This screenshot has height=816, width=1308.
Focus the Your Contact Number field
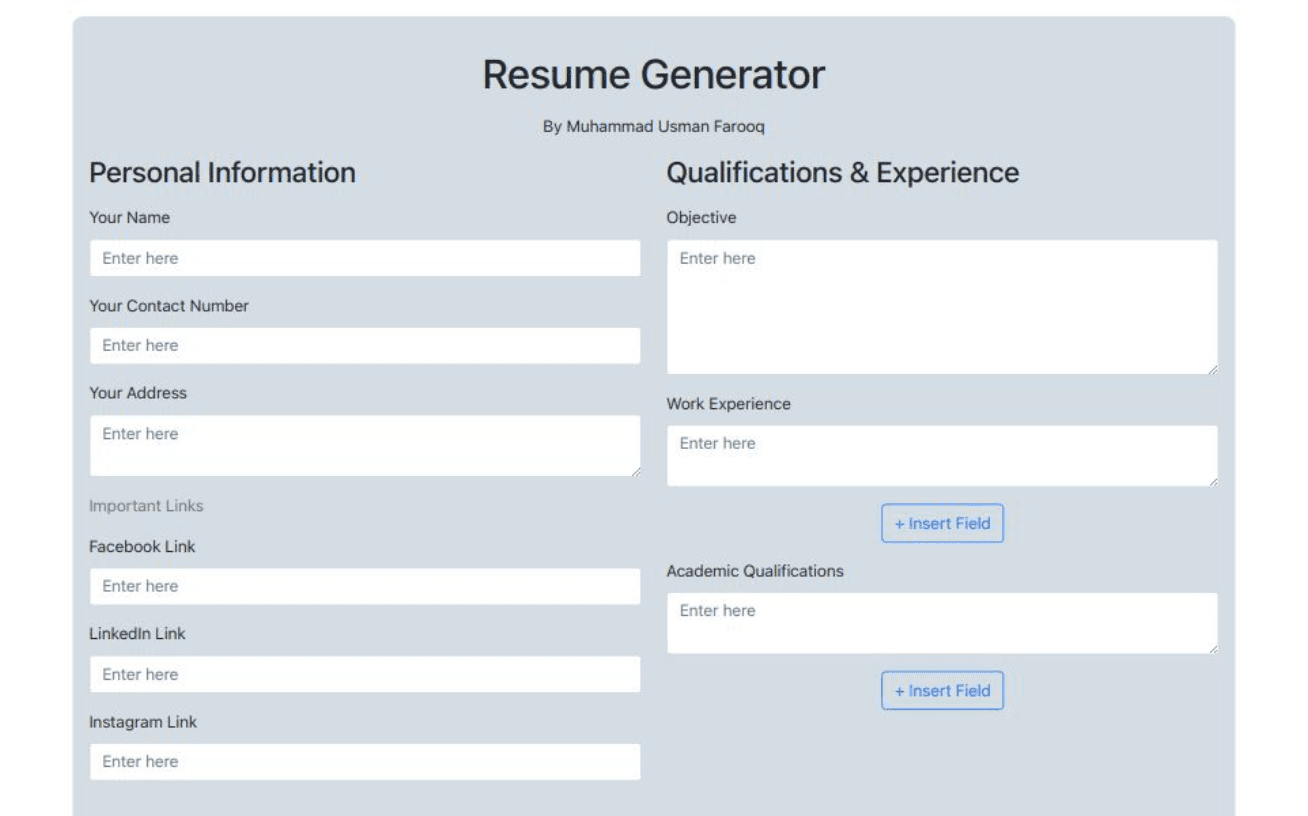[x=364, y=346]
